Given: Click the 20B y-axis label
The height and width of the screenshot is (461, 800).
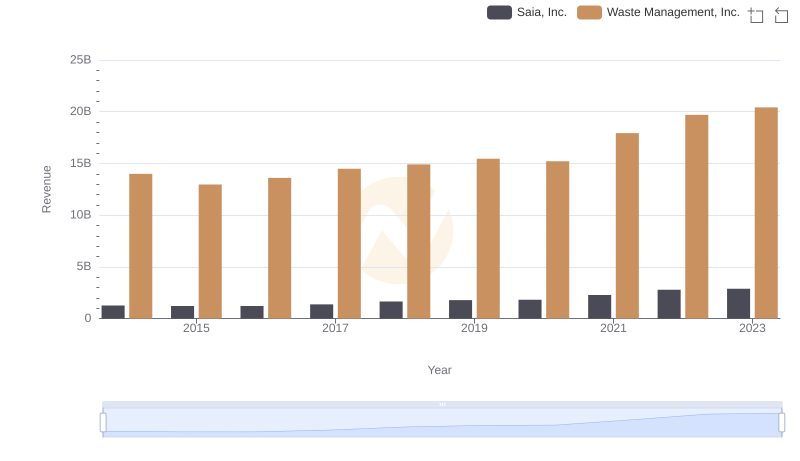Looking at the screenshot, I should coord(81,112).
